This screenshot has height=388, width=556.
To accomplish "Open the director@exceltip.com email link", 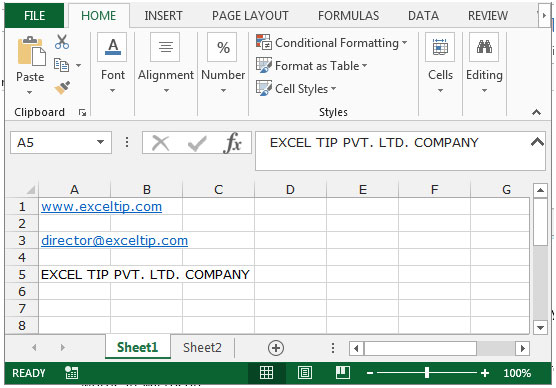I will [115, 241].
